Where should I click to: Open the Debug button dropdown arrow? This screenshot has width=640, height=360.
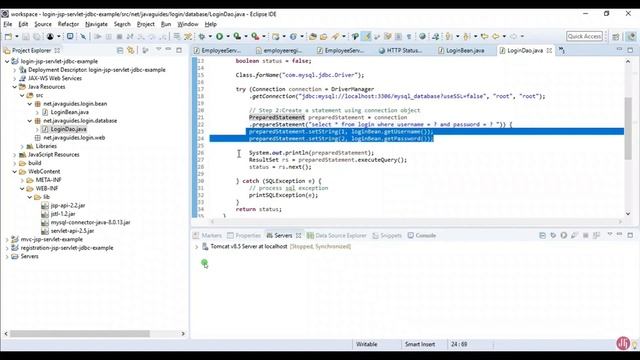pyautogui.click(x=210, y=36)
